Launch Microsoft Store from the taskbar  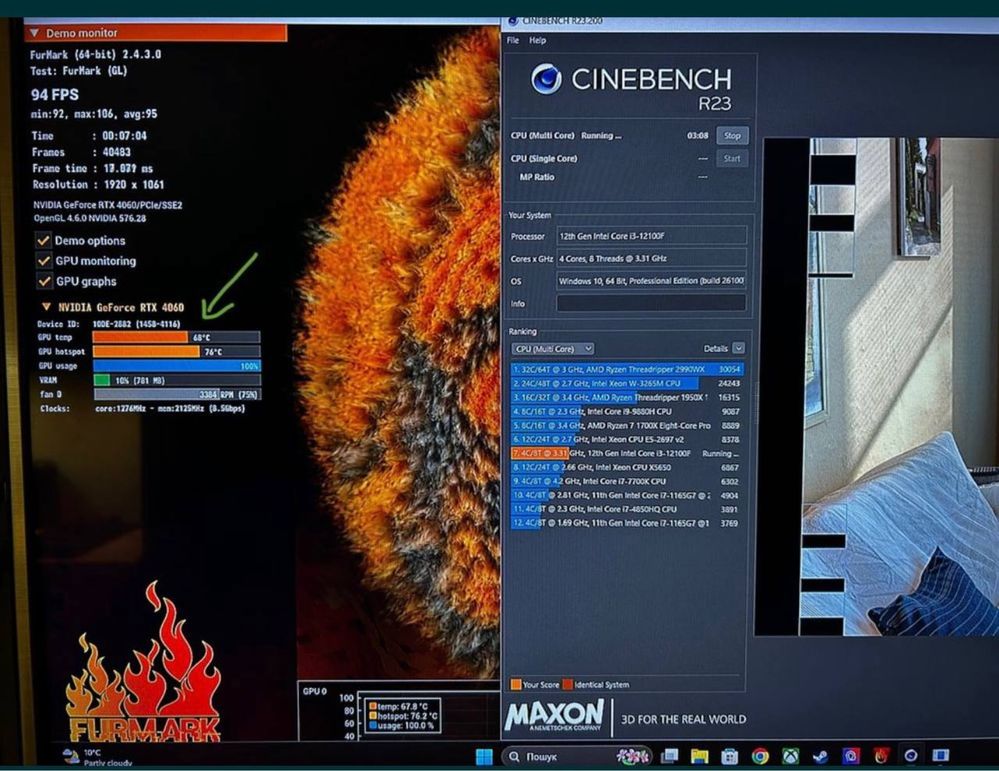[729, 756]
